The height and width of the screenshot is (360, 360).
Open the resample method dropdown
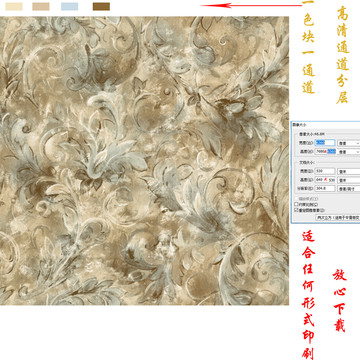click(338, 217)
